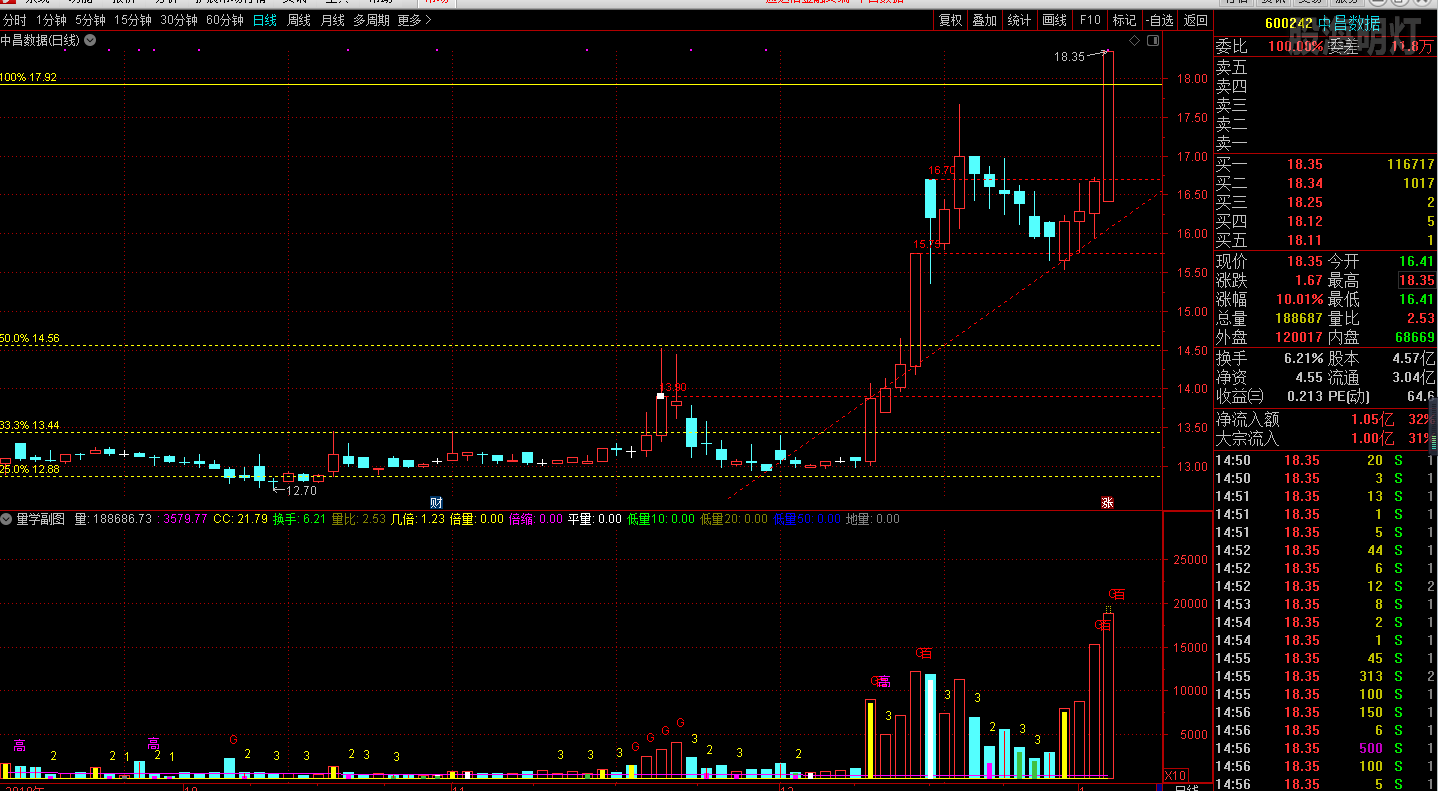Click the 复权 adjustment button

click(950, 20)
